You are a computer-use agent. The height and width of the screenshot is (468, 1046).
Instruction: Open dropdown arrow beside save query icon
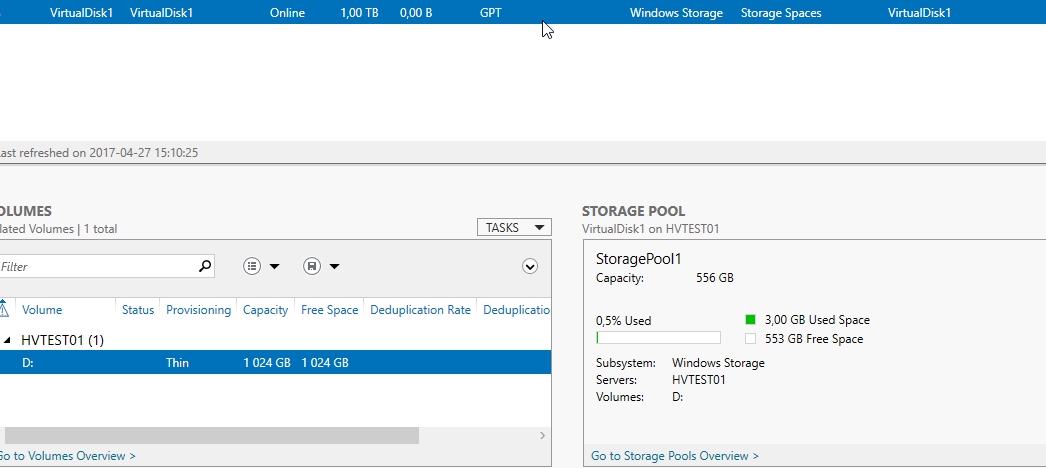click(x=335, y=266)
